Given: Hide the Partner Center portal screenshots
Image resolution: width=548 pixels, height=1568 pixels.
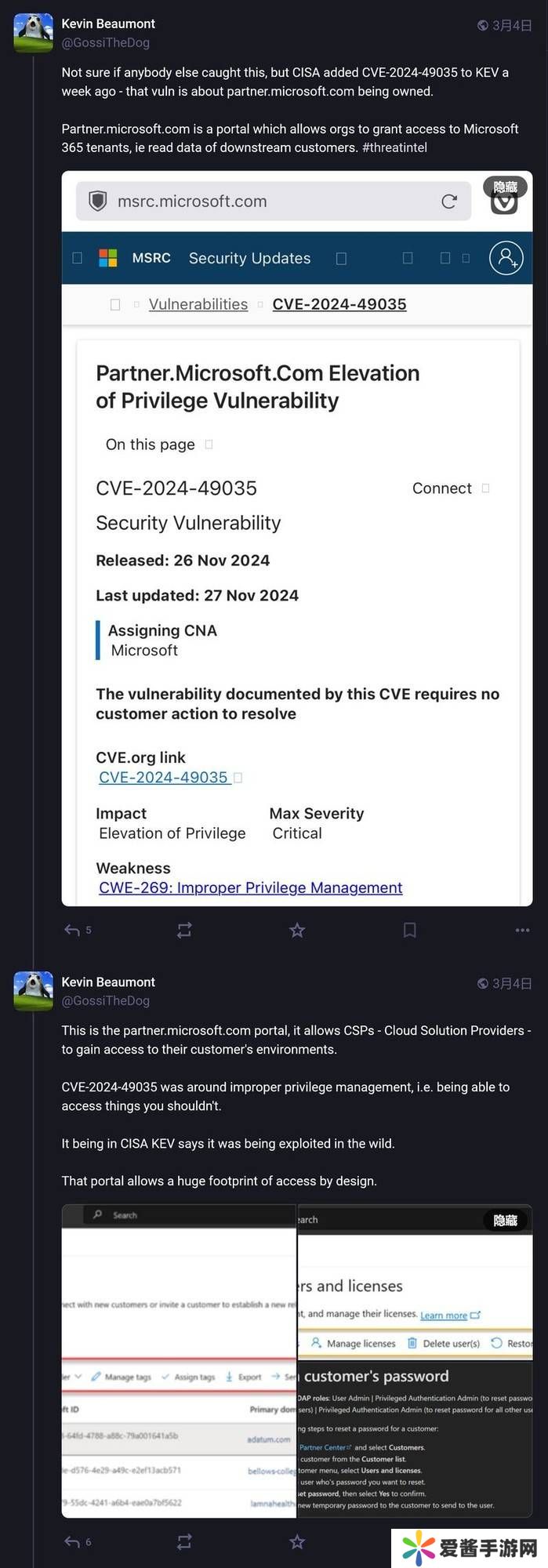Looking at the screenshot, I should (506, 1220).
